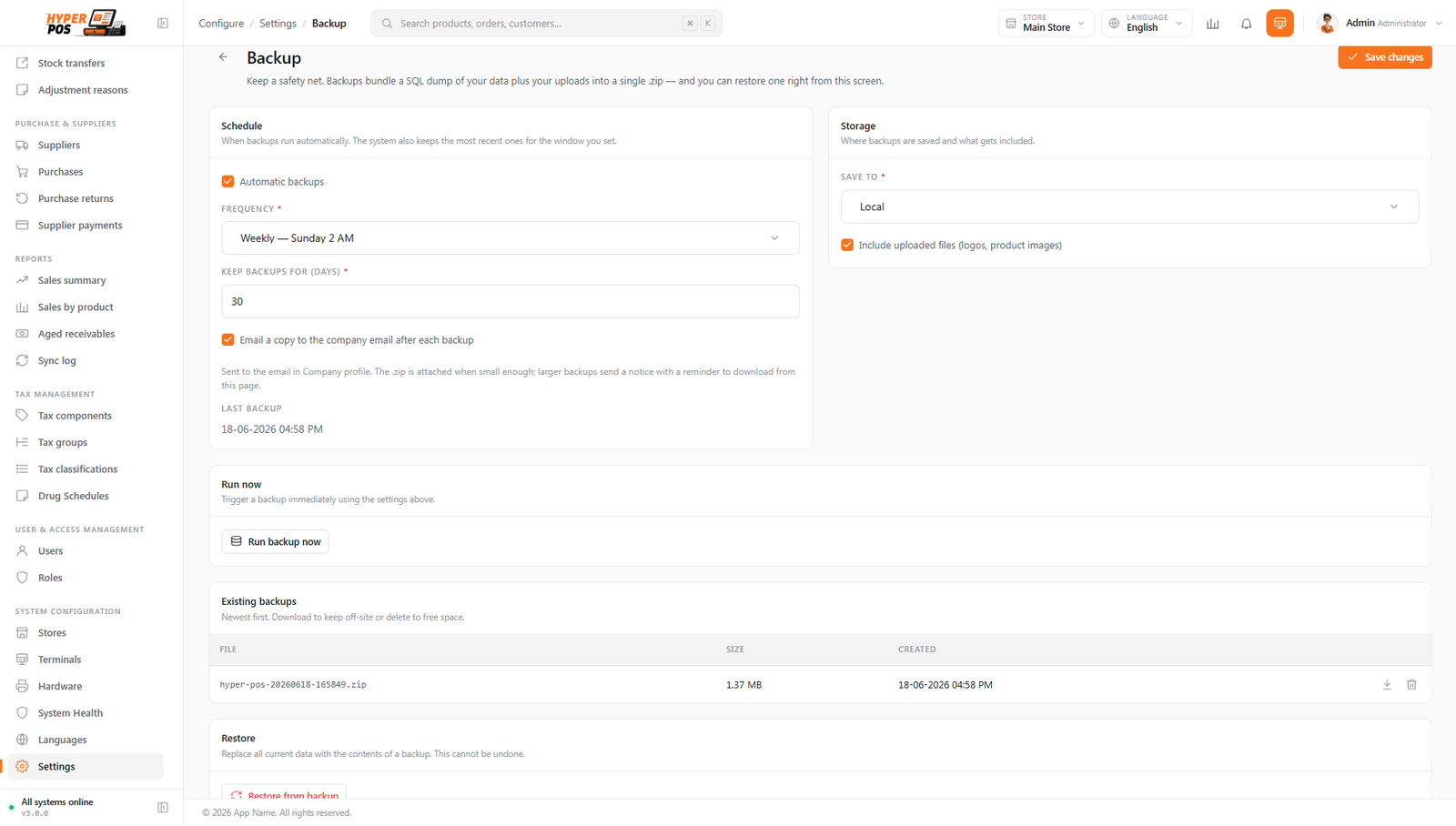Image resolution: width=1456 pixels, height=826 pixels.
Task: Click the Hardware printer icon
Action: point(22,686)
